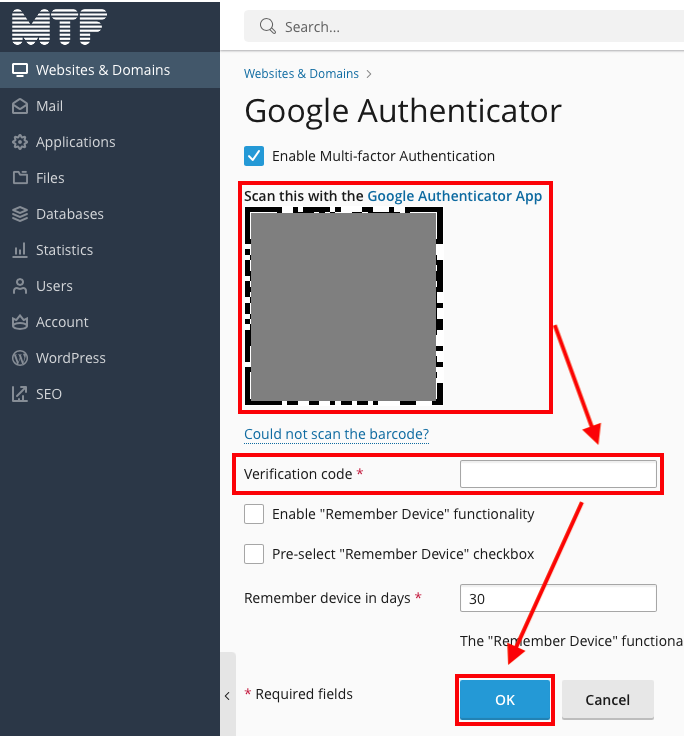Screen dimensions: 684x736
Task: Uncheck Enable Multi-factor Authentication checkbox
Action: 254,156
